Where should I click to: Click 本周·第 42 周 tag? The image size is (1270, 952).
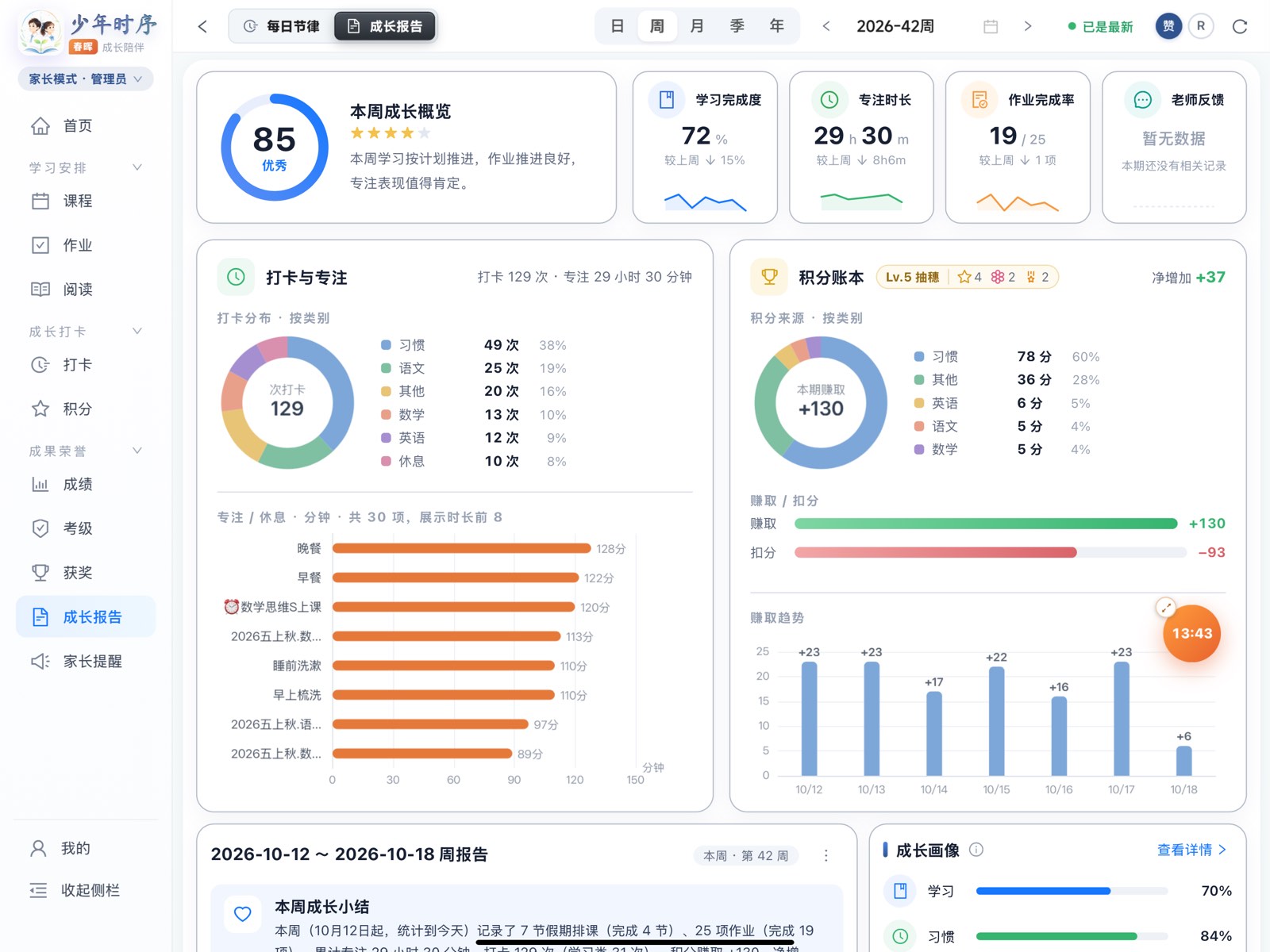tap(746, 855)
